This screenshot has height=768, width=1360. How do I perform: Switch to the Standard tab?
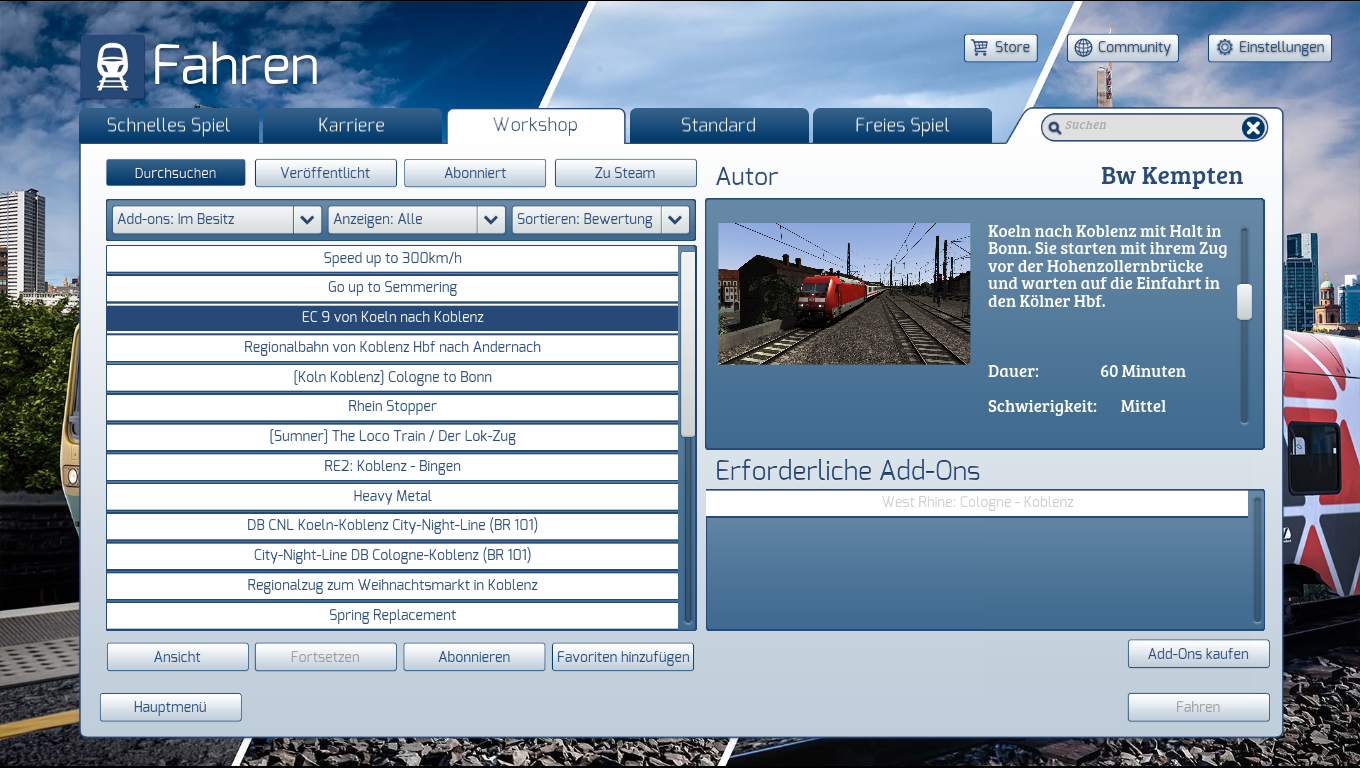click(718, 126)
